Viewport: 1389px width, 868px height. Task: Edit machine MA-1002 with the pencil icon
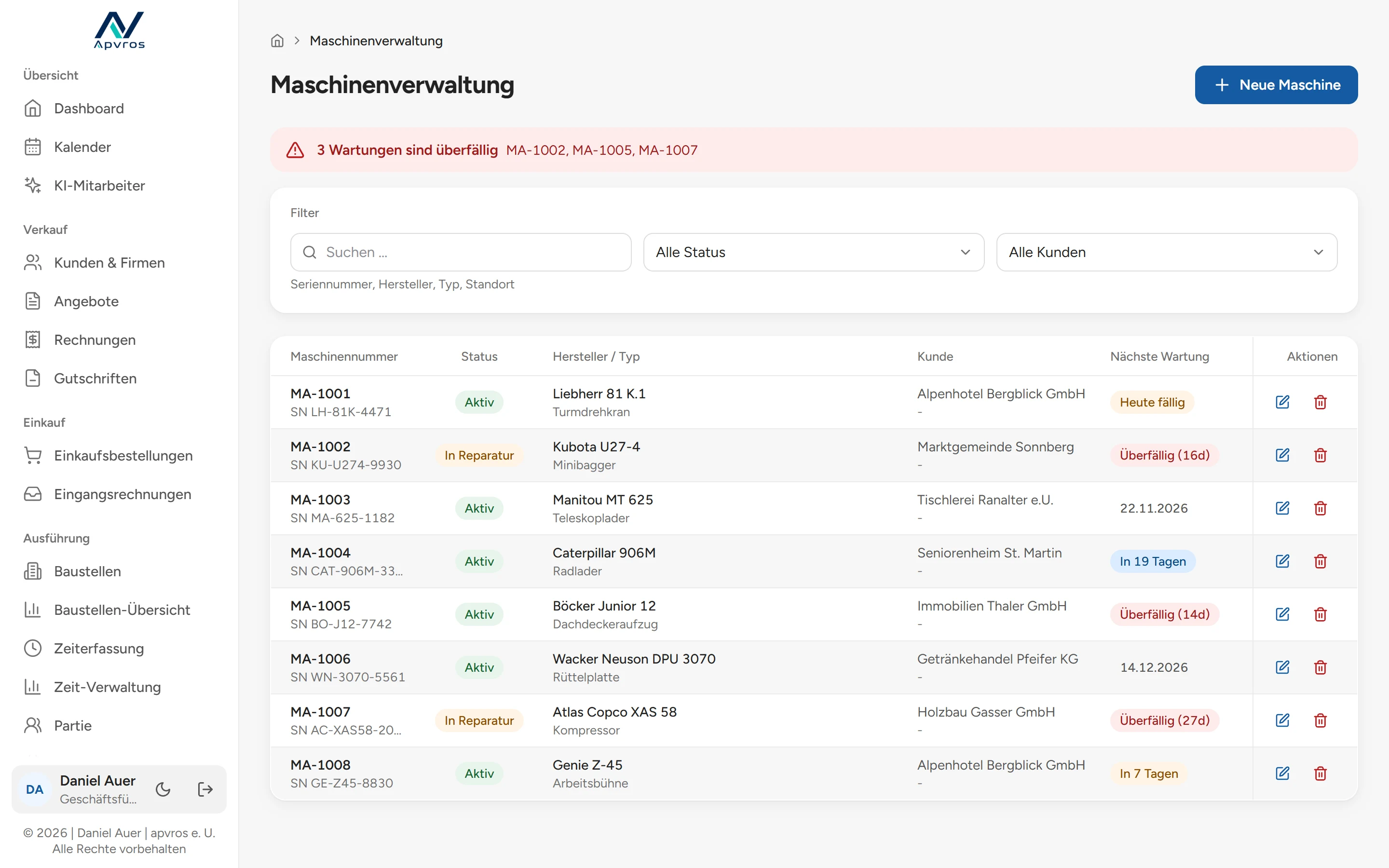coord(1282,455)
